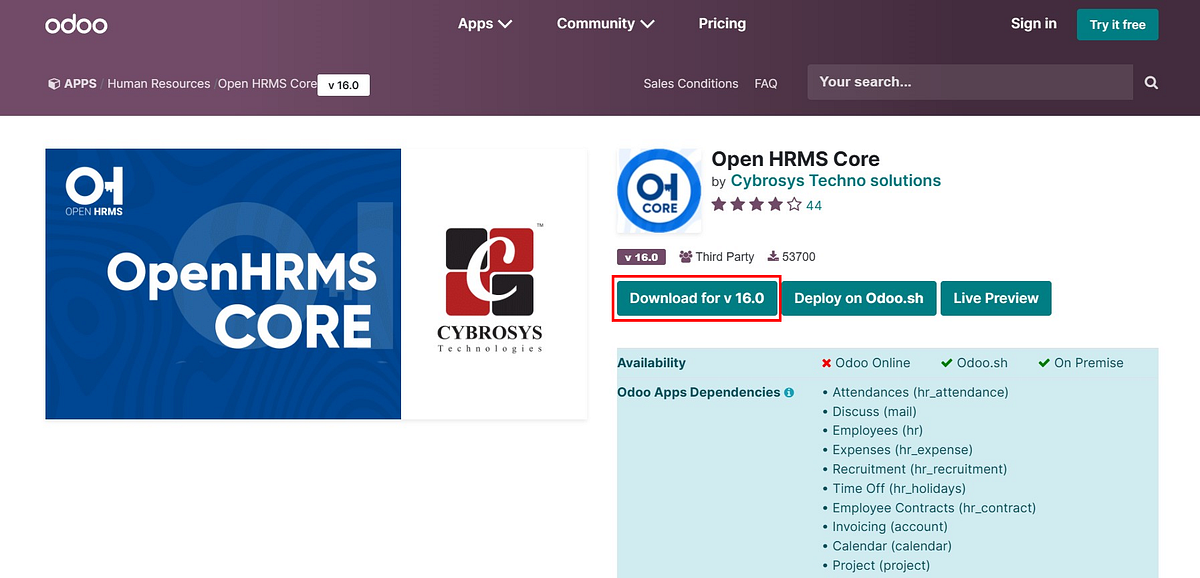The image size is (1200, 578).
Task: Click the info icon next to Odoo Apps Dependencies
Action: click(788, 392)
